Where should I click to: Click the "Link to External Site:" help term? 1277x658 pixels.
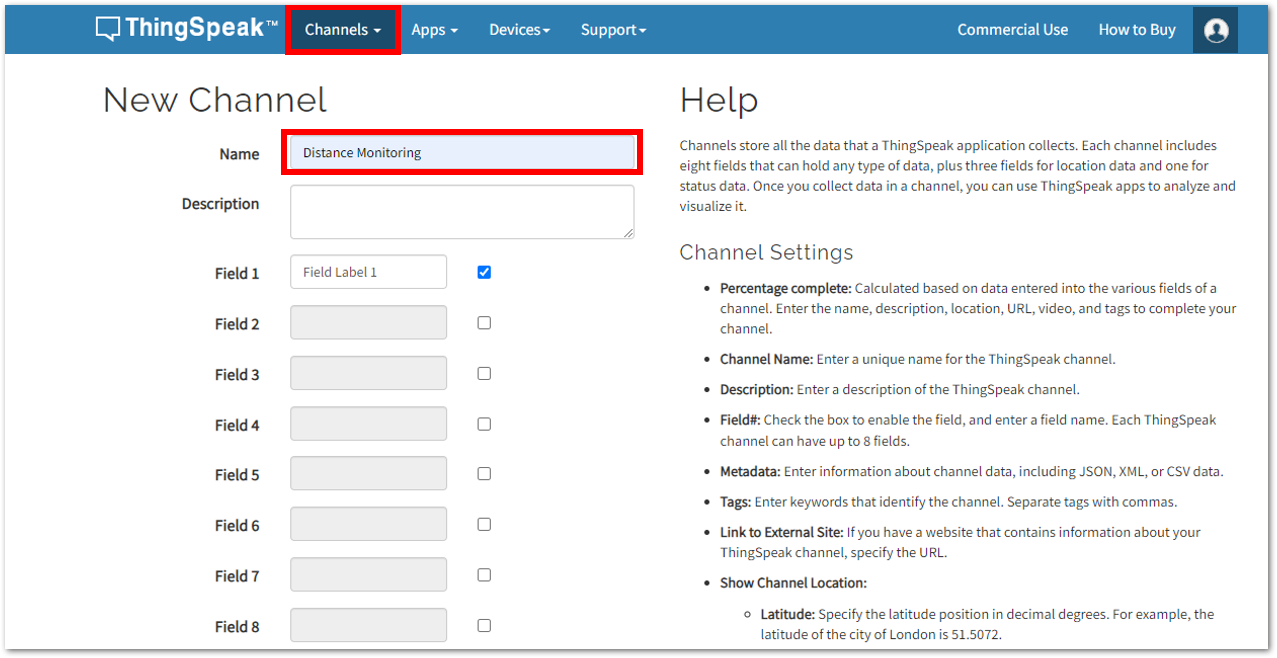click(782, 532)
